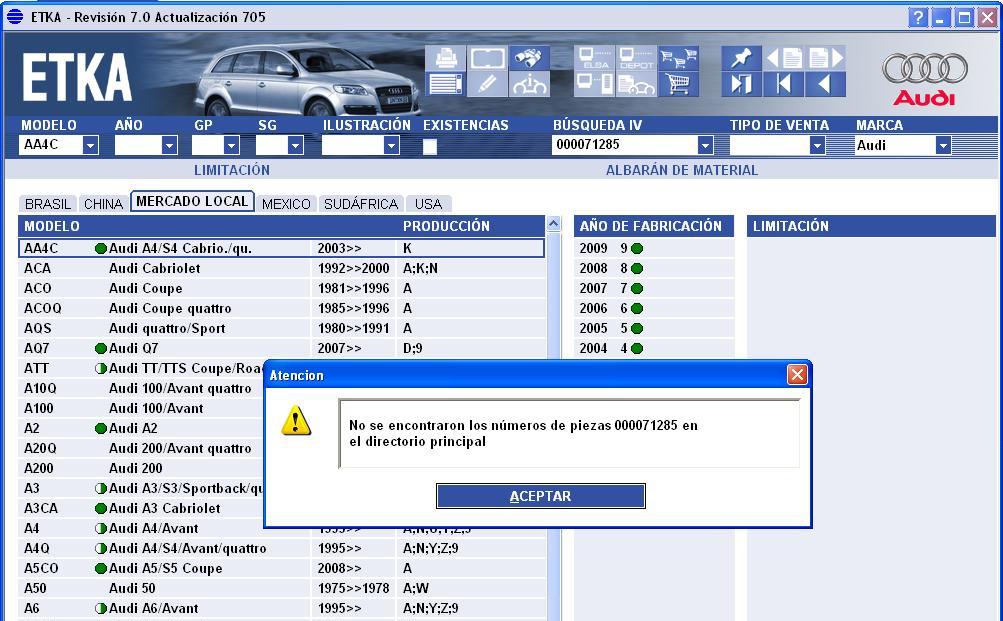Click the multiple shopping carts icon
Image resolution: width=1003 pixels, height=621 pixels.
[678, 58]
